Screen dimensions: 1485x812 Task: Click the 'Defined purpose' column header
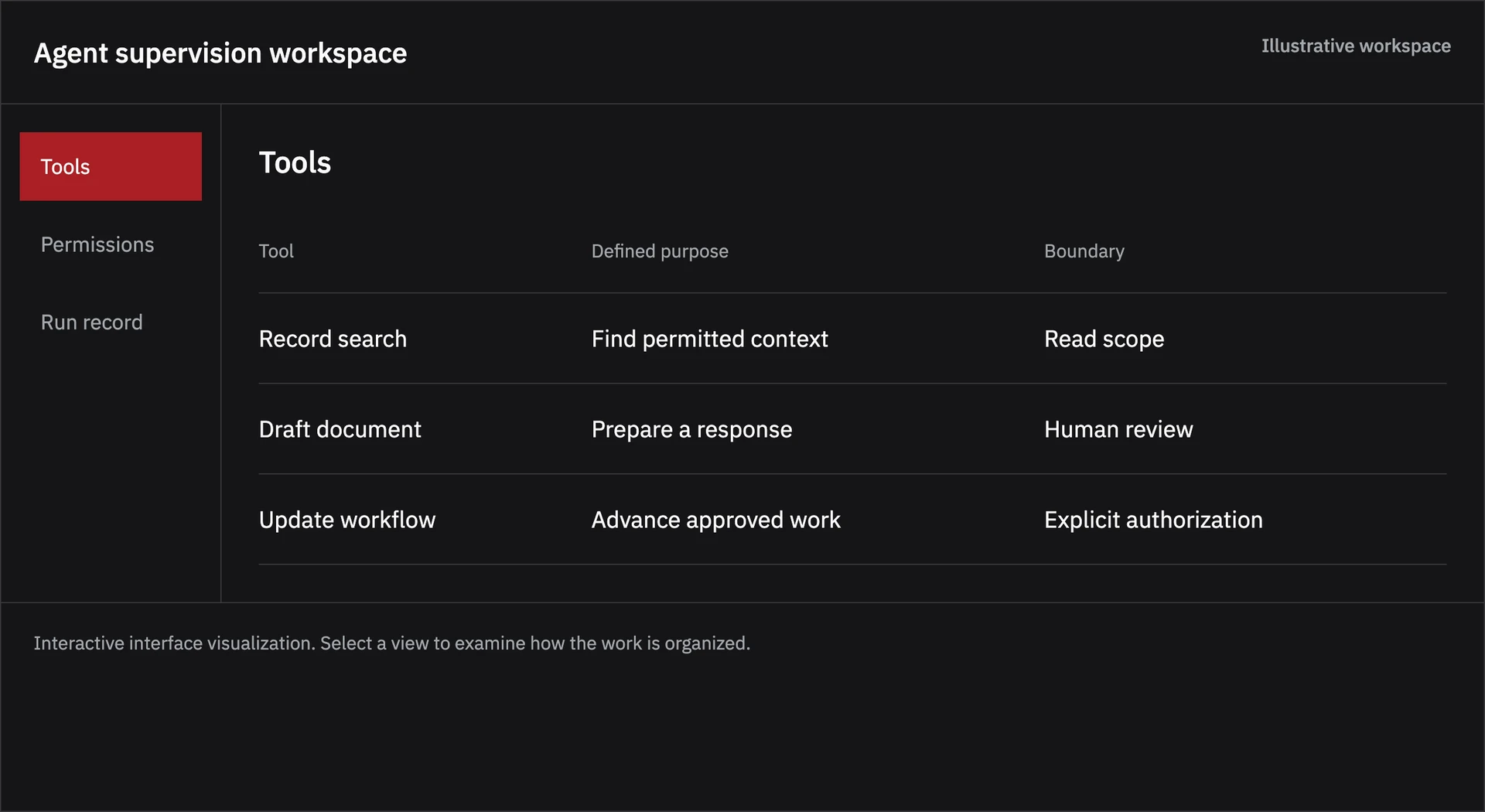pos(660,251)
